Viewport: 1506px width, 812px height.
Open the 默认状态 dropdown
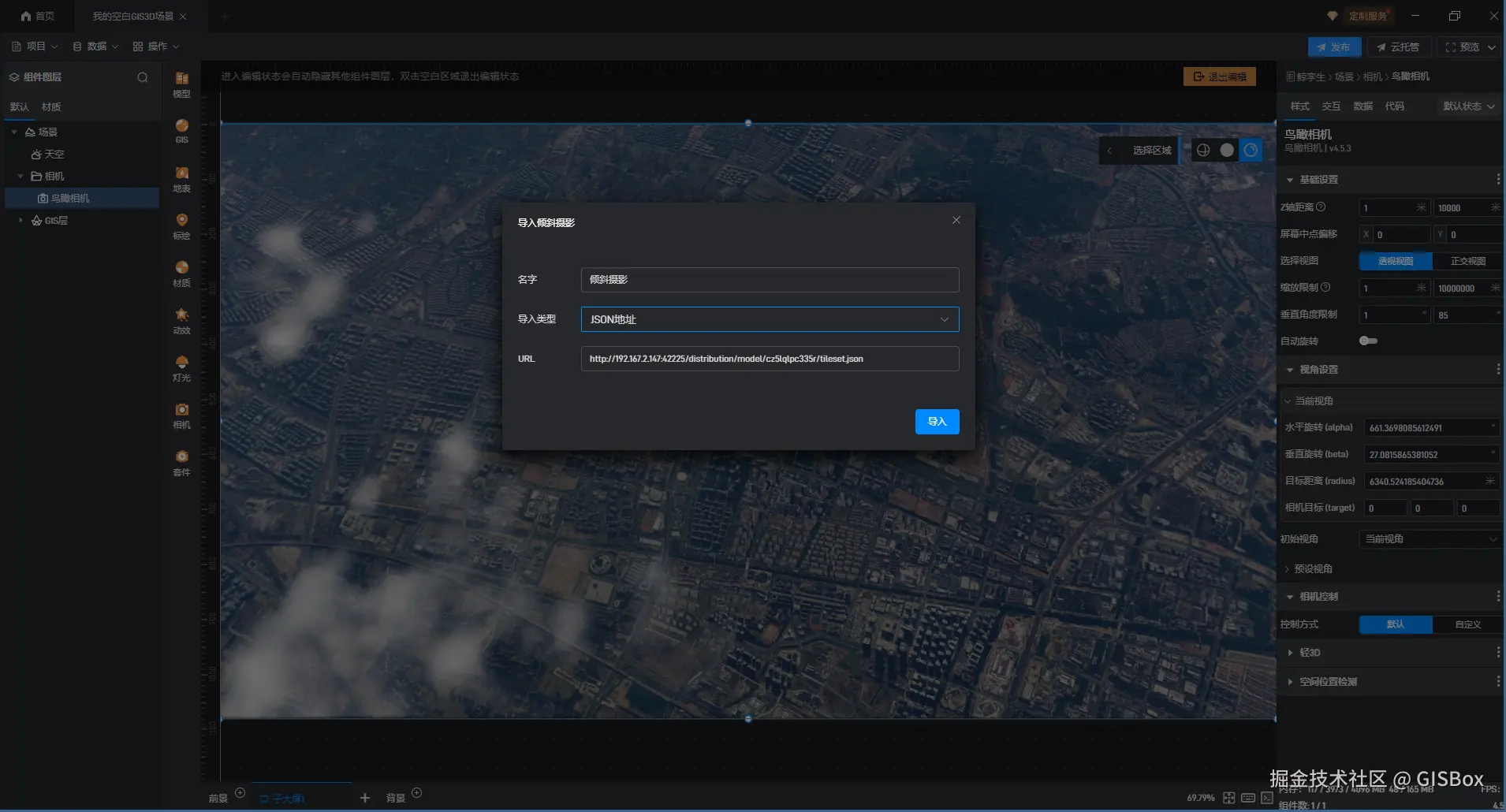1469,106
